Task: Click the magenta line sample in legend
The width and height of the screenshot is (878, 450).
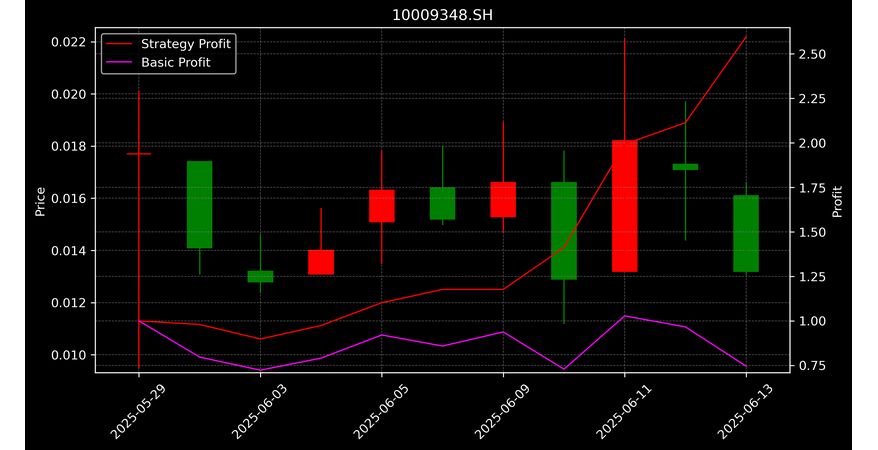Action: pyautogui.click(x=119, y=63)
